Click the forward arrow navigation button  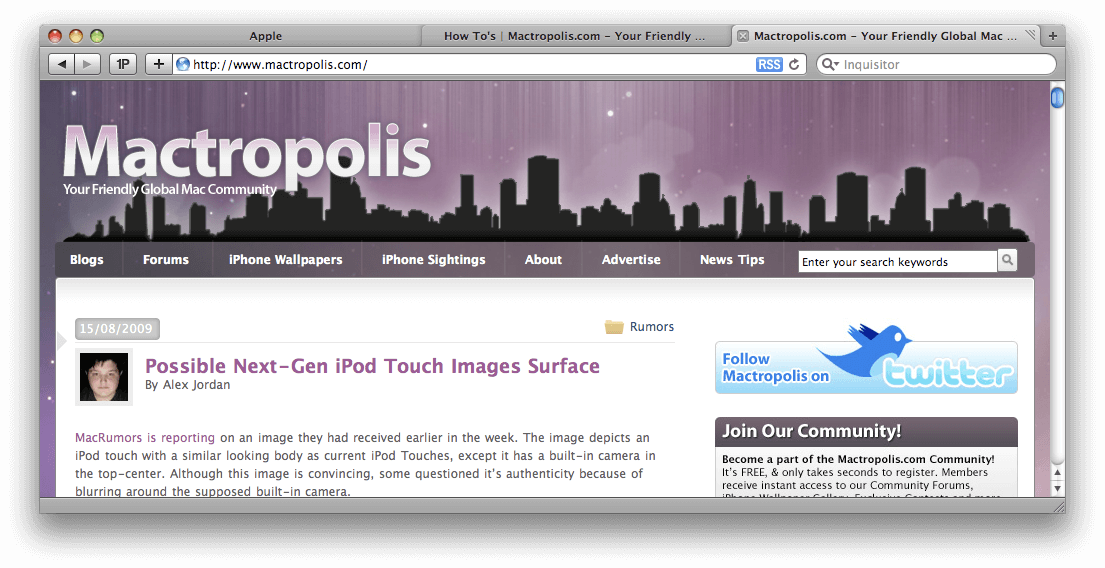(87, 64)
